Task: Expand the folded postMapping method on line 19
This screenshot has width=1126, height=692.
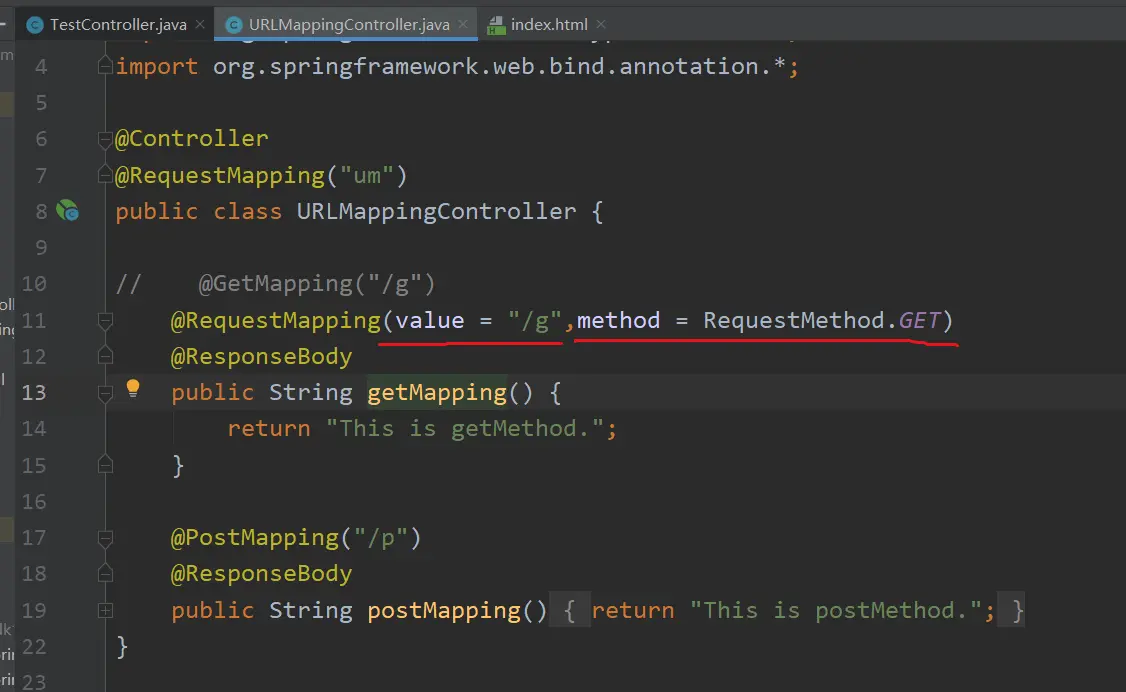Action: pyautogui.click(x=105, y=610)
